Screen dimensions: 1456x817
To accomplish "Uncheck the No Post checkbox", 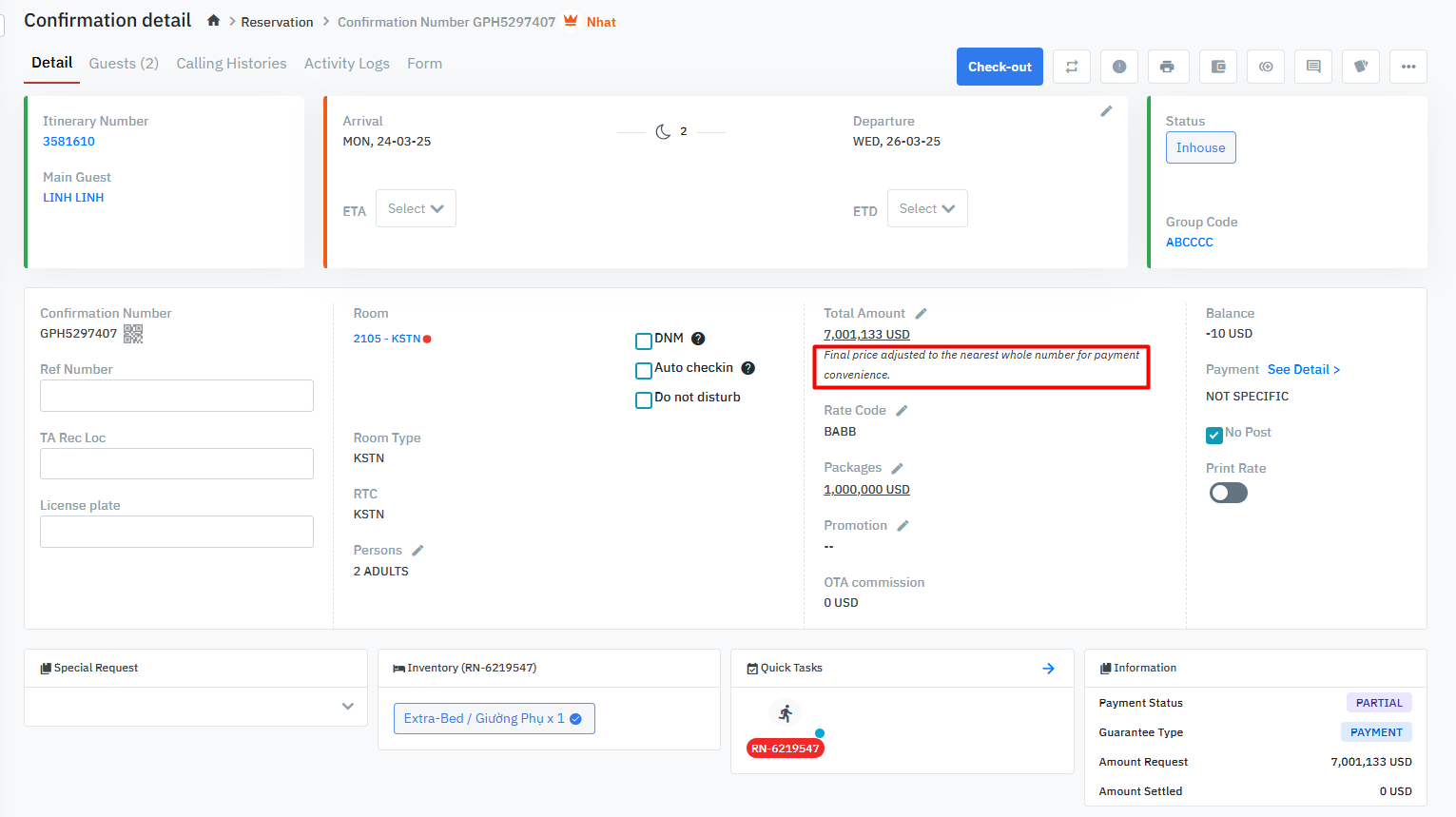I will (x=1214, y=435).
